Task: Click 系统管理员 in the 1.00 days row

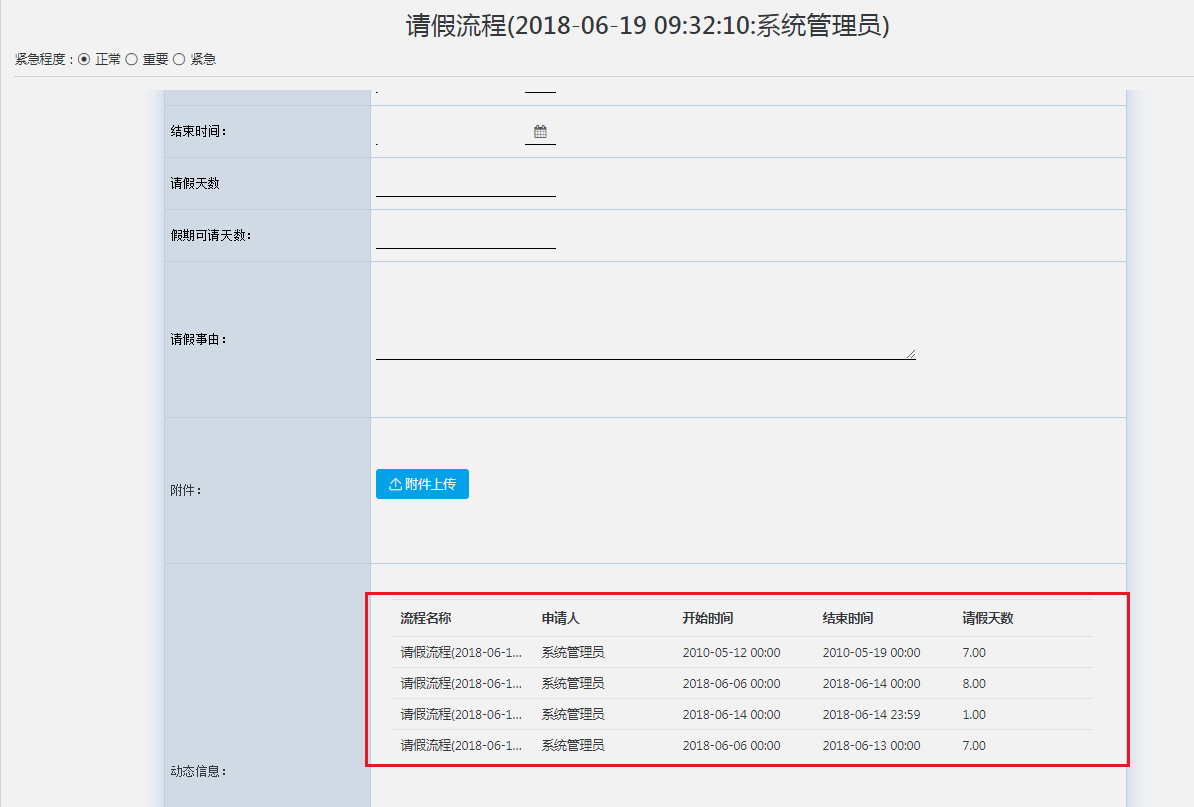Action: click(x=573, y=715)
